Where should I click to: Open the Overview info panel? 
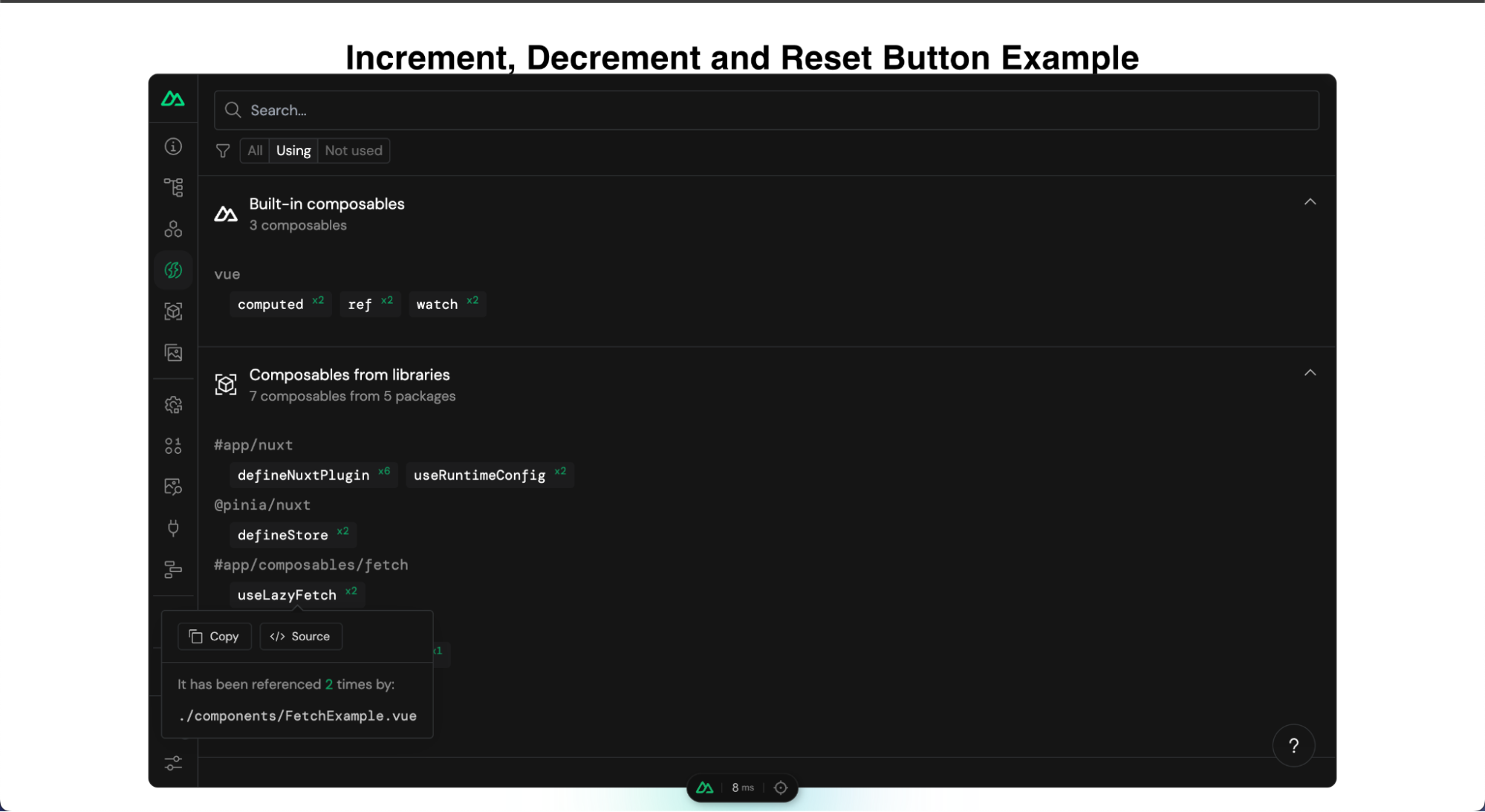173,146
